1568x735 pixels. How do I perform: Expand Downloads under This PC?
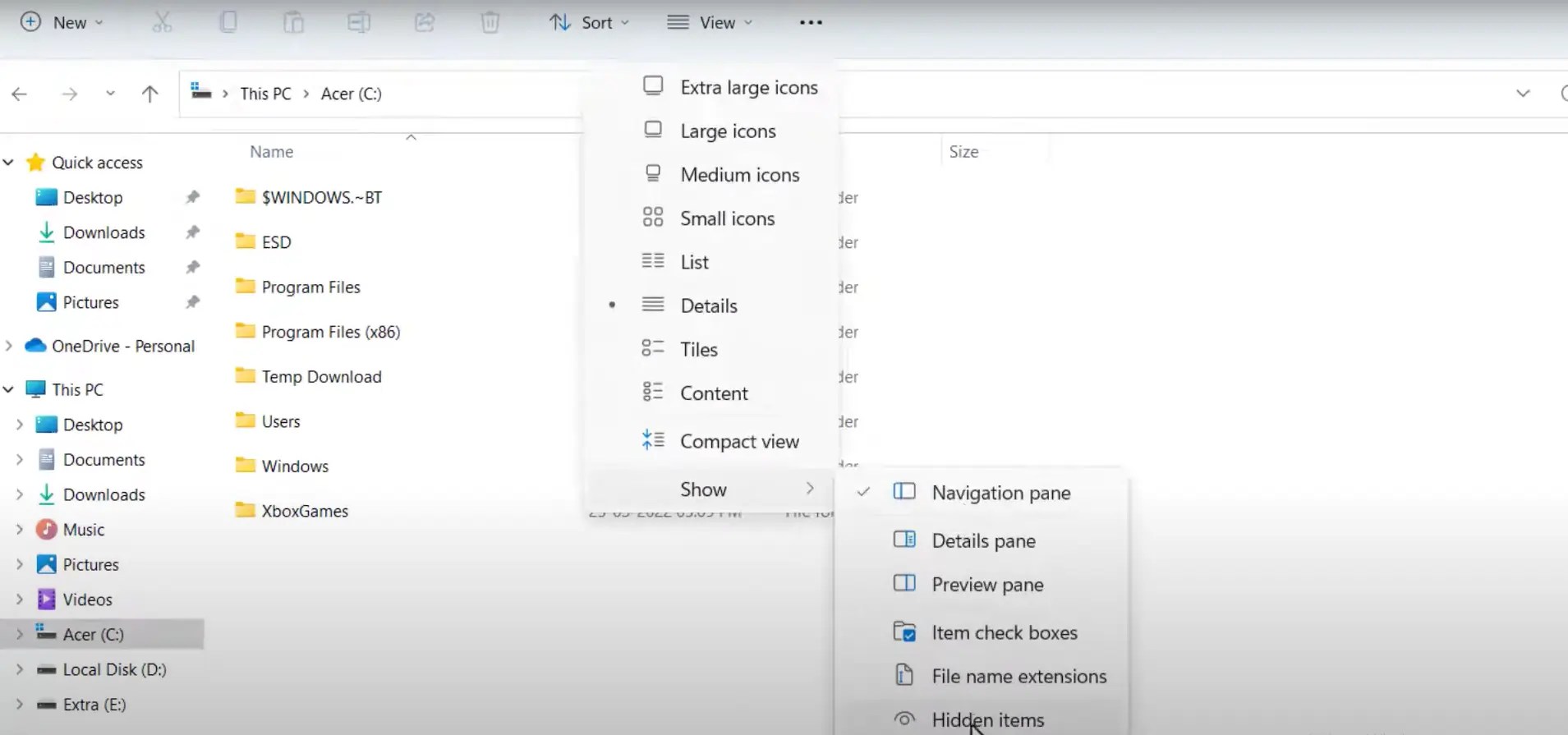20,494
